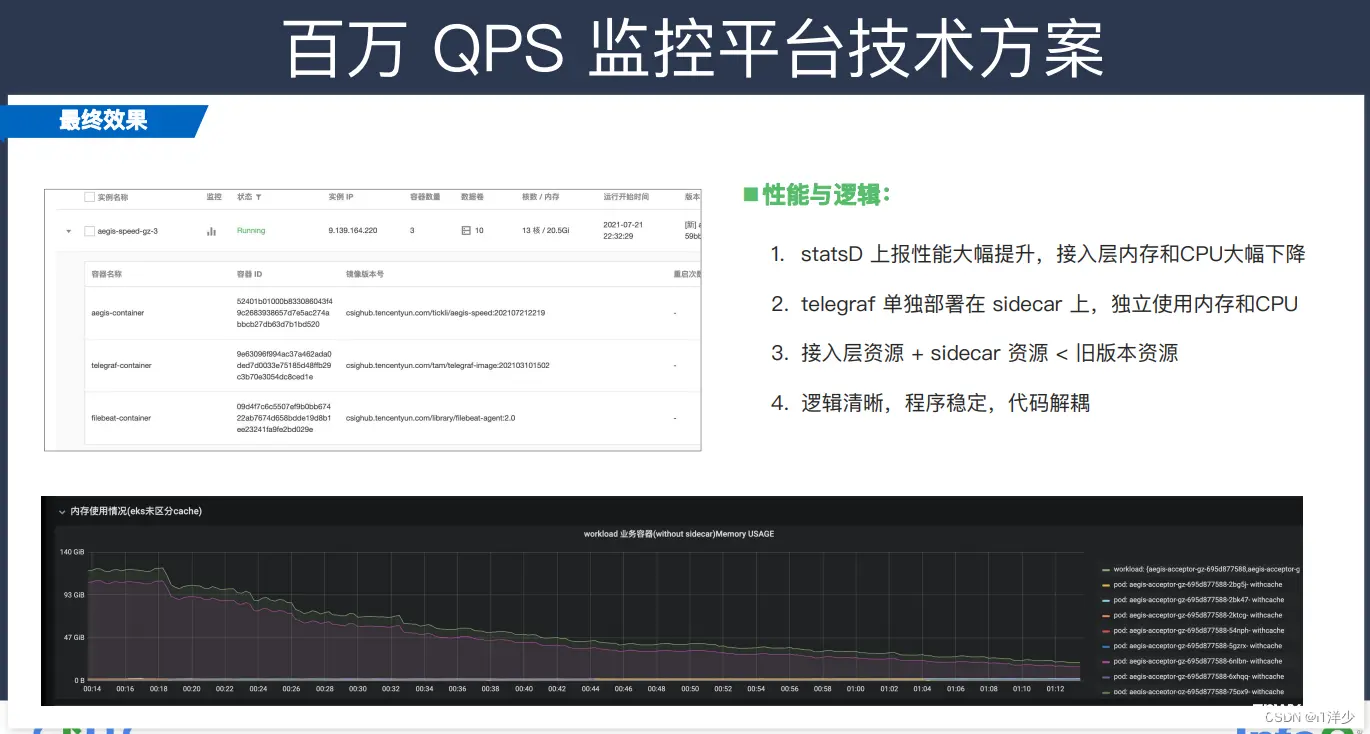Click bullet 3 about 接入层资源 + sidecar
Viewport: 1370px width, 734px height.
[974, 353]
